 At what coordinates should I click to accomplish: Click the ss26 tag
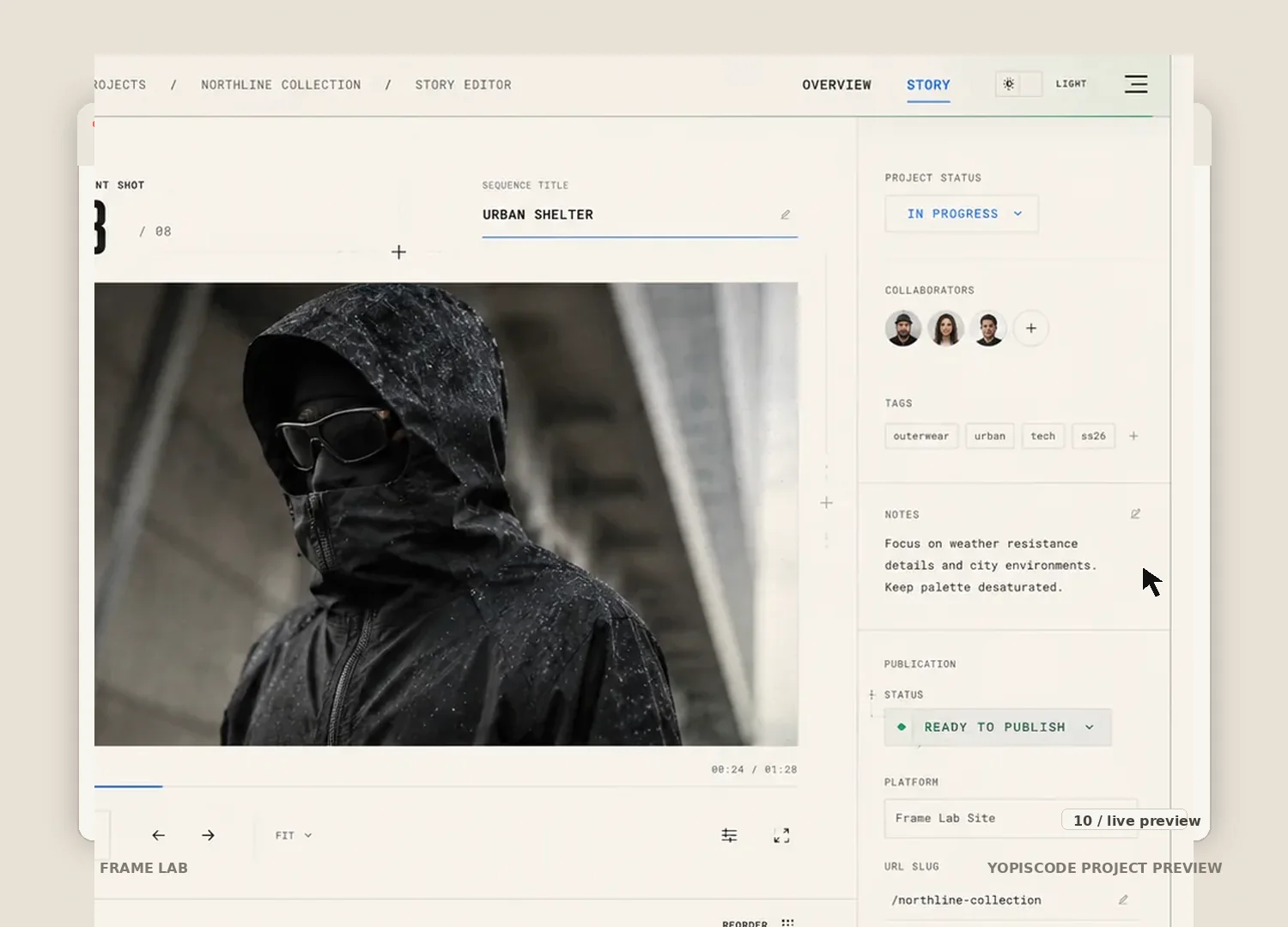[x=1093, y=436]
